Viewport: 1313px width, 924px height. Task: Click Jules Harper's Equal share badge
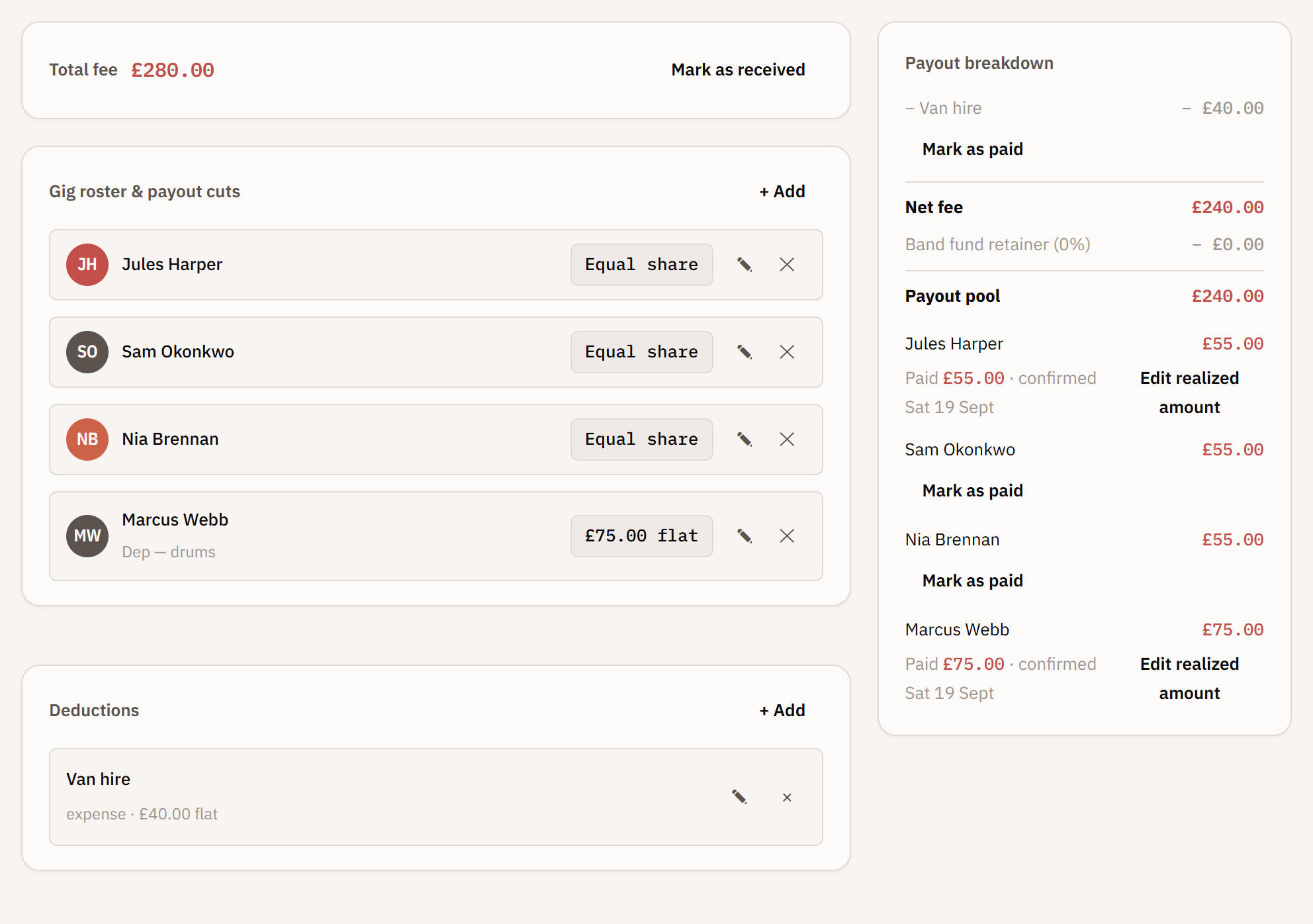click(x=642, y=265)
